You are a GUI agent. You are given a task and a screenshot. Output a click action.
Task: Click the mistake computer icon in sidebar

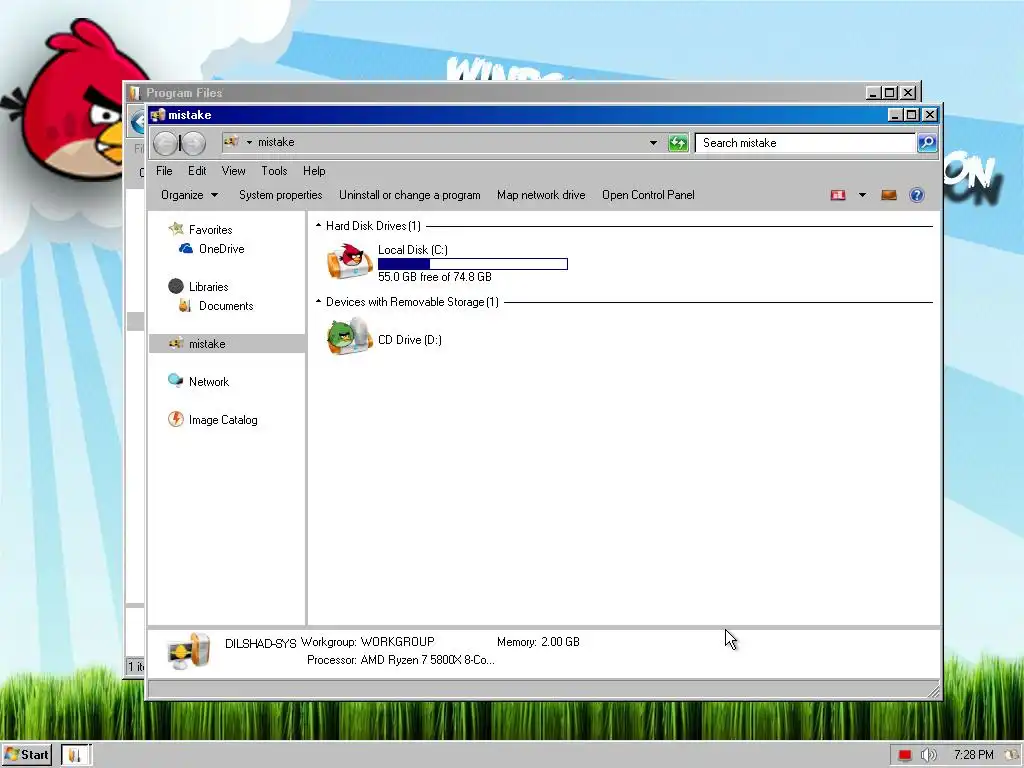(x=176, y=343)
